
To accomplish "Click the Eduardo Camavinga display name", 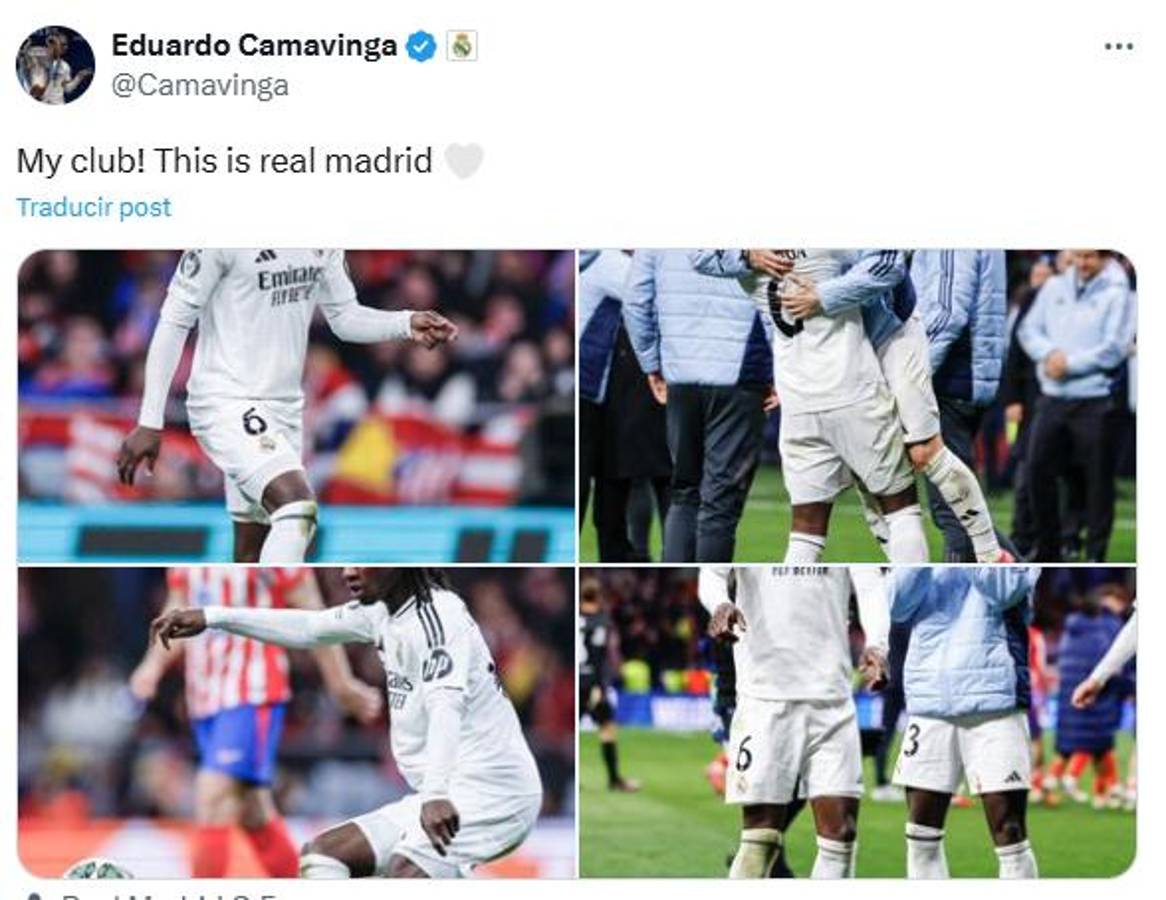I will (254, 45).
